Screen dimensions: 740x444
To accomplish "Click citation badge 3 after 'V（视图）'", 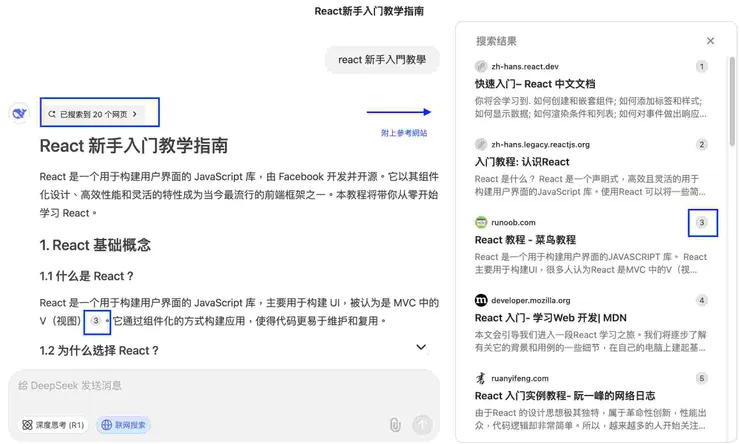I will 96,321.
